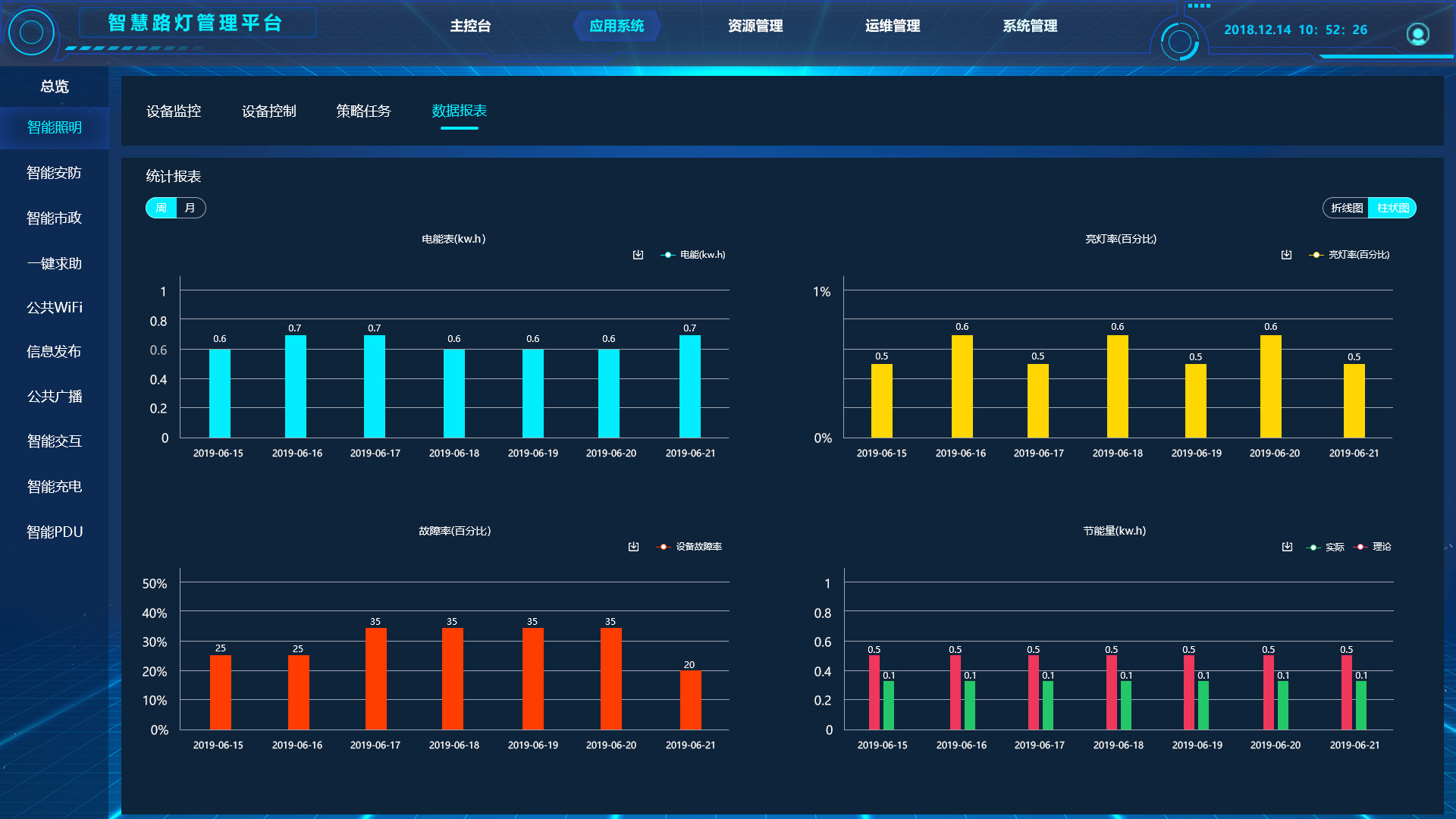Click download icon on 故障率 chart
This screenshot has width=1456, height=819.
tap(633, 547)
